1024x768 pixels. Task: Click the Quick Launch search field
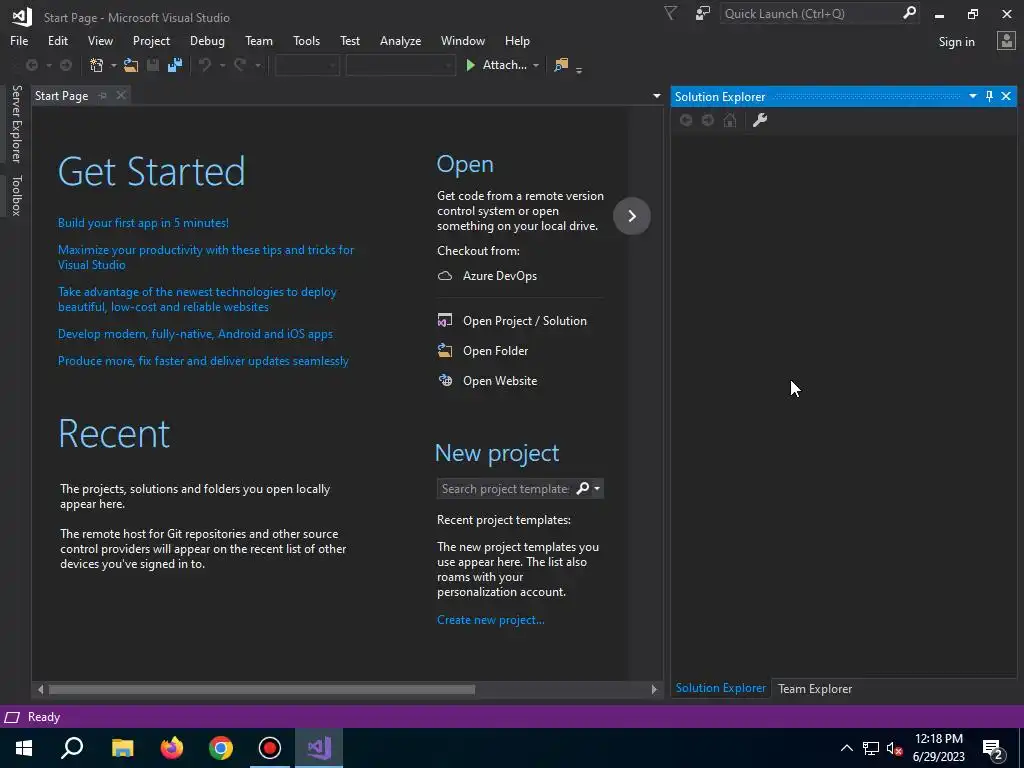pos(812,13)
